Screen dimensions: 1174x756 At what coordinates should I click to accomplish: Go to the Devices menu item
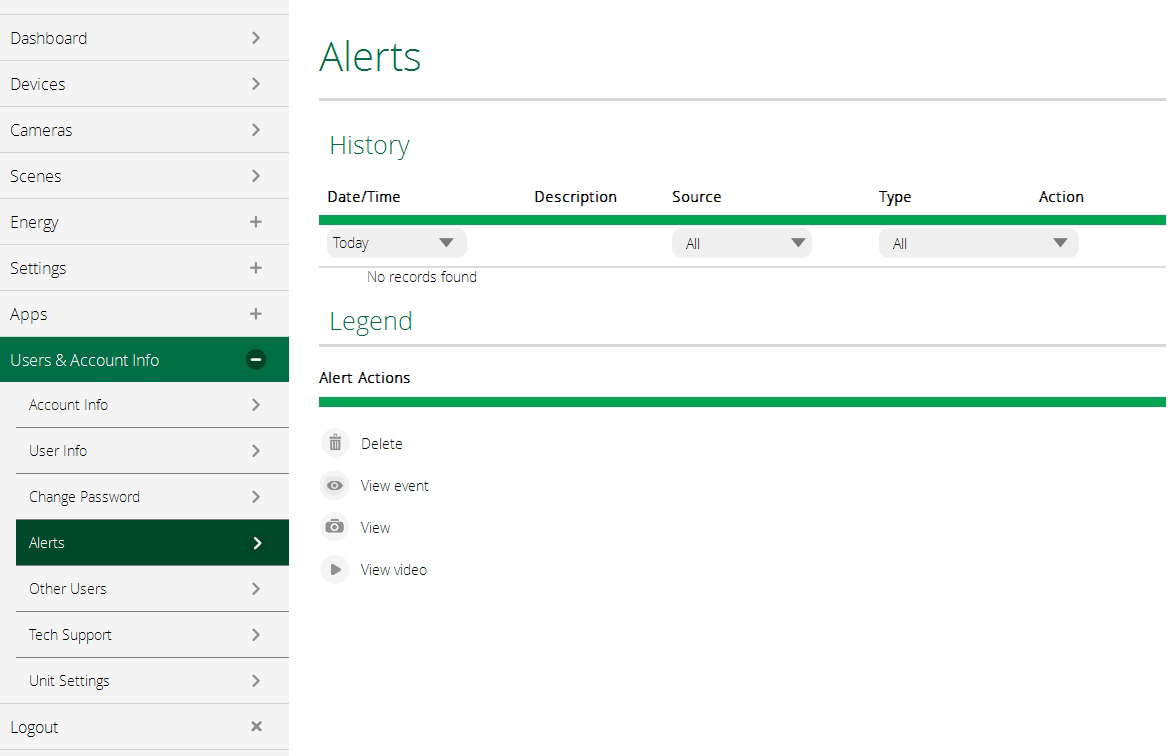[38, 84]
